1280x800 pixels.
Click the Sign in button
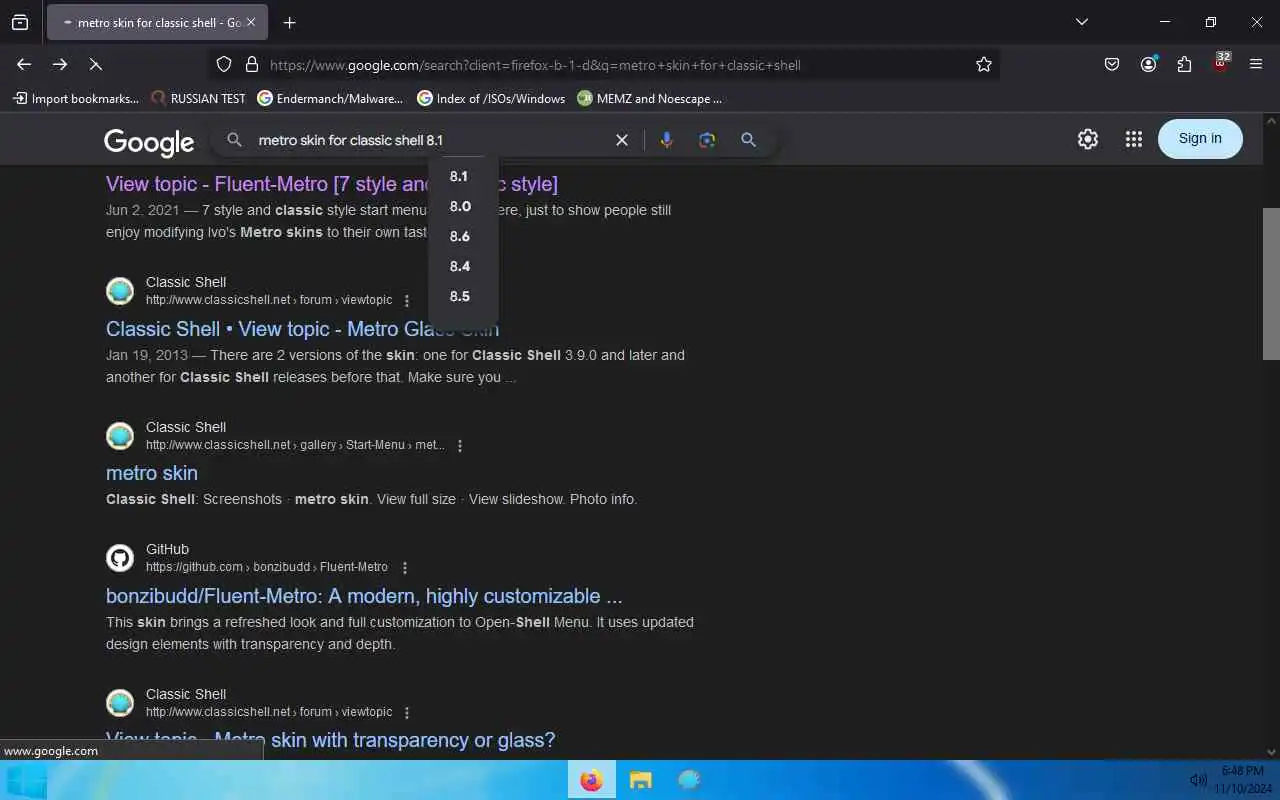(x=1200, y=138)
